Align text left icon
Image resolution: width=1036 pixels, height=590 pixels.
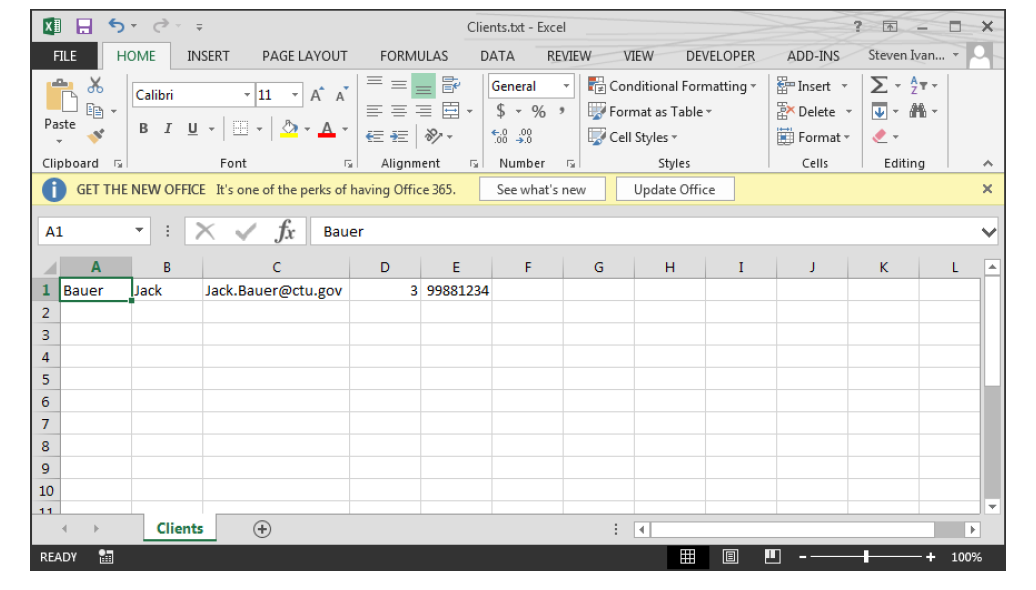[x=375, y=111]
